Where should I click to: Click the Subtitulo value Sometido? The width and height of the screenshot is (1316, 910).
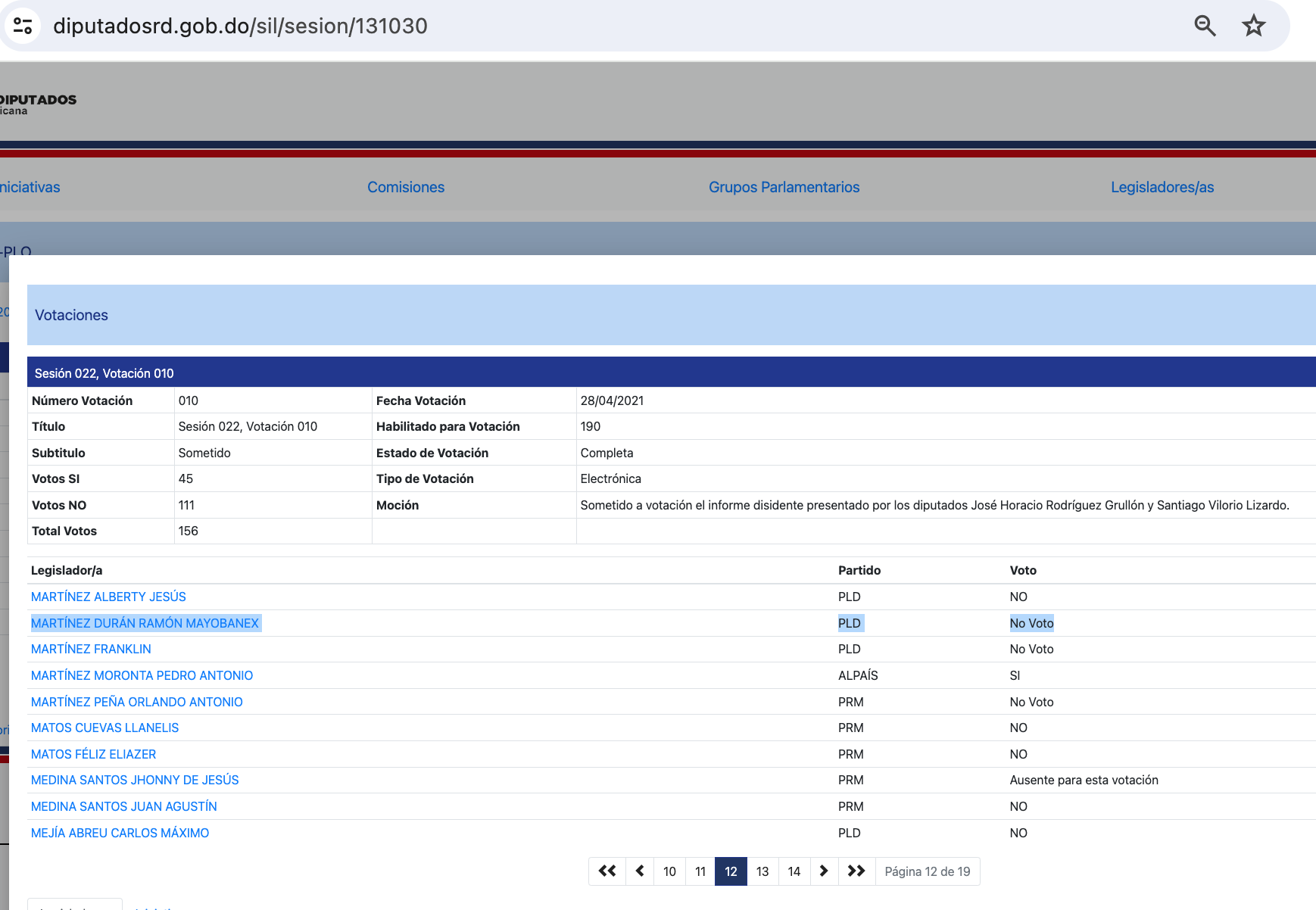pos(204,453)
